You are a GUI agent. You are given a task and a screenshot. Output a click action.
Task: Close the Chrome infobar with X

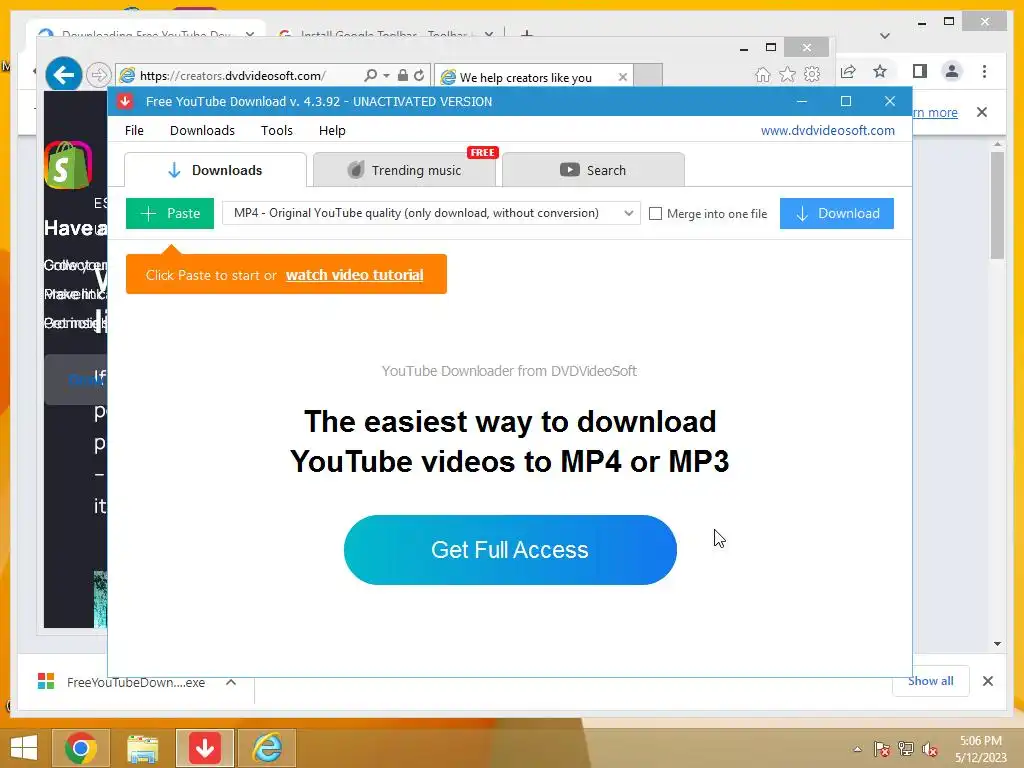(x=982, y=112)
